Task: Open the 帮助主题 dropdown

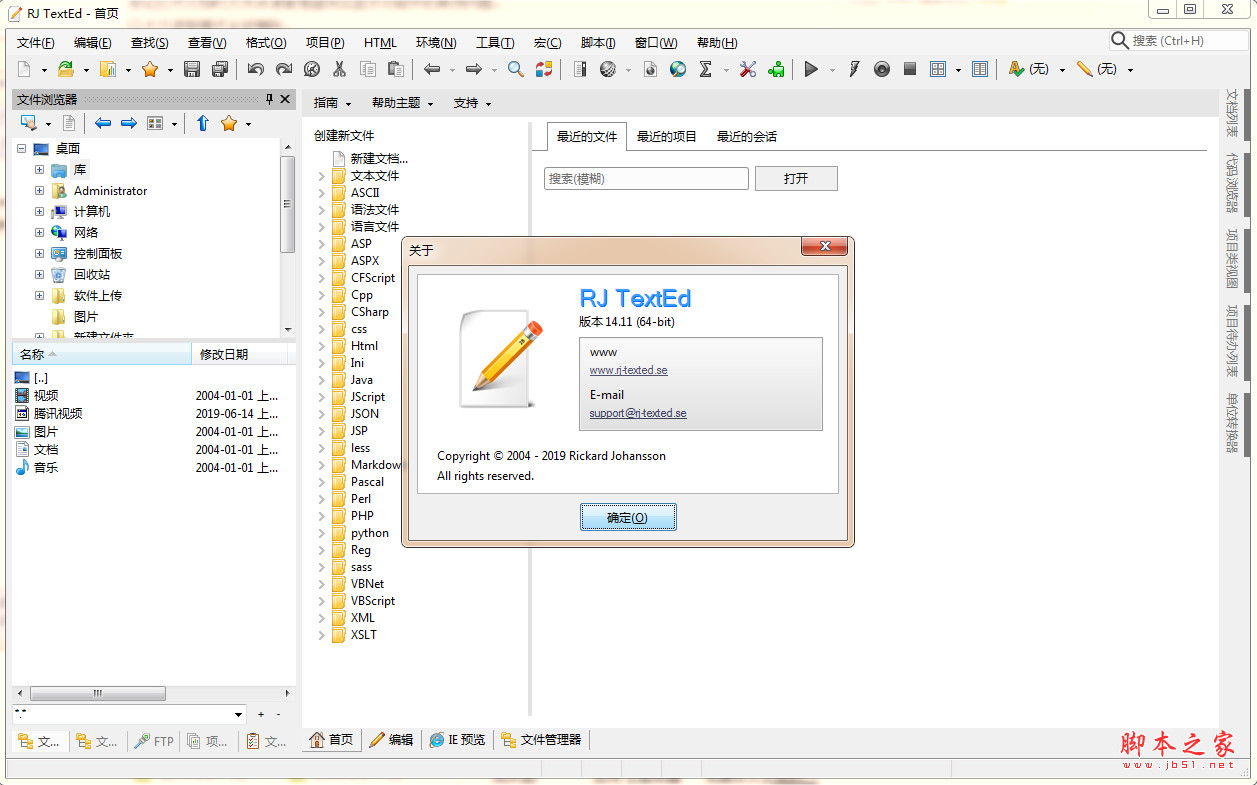Action: [x=402, y=103]
